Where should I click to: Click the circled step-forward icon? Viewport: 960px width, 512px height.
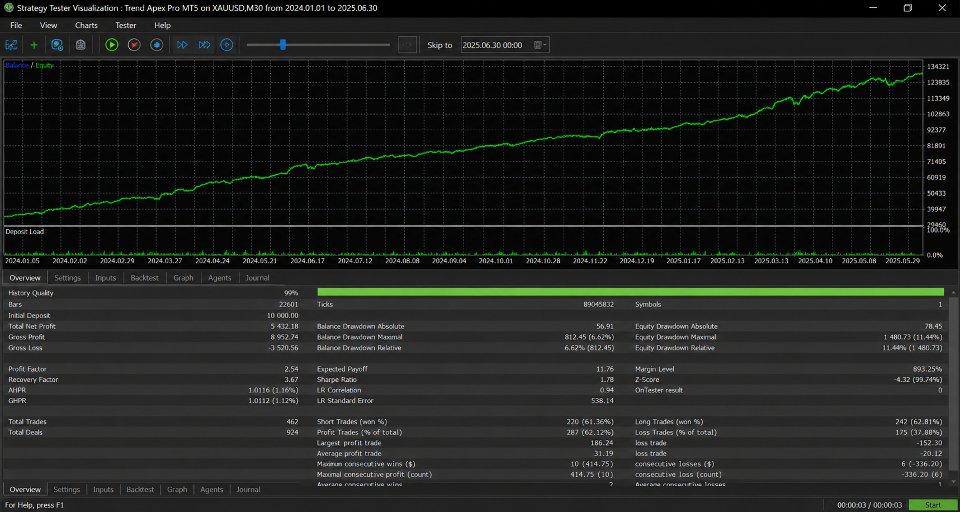(x=227, y=45)
